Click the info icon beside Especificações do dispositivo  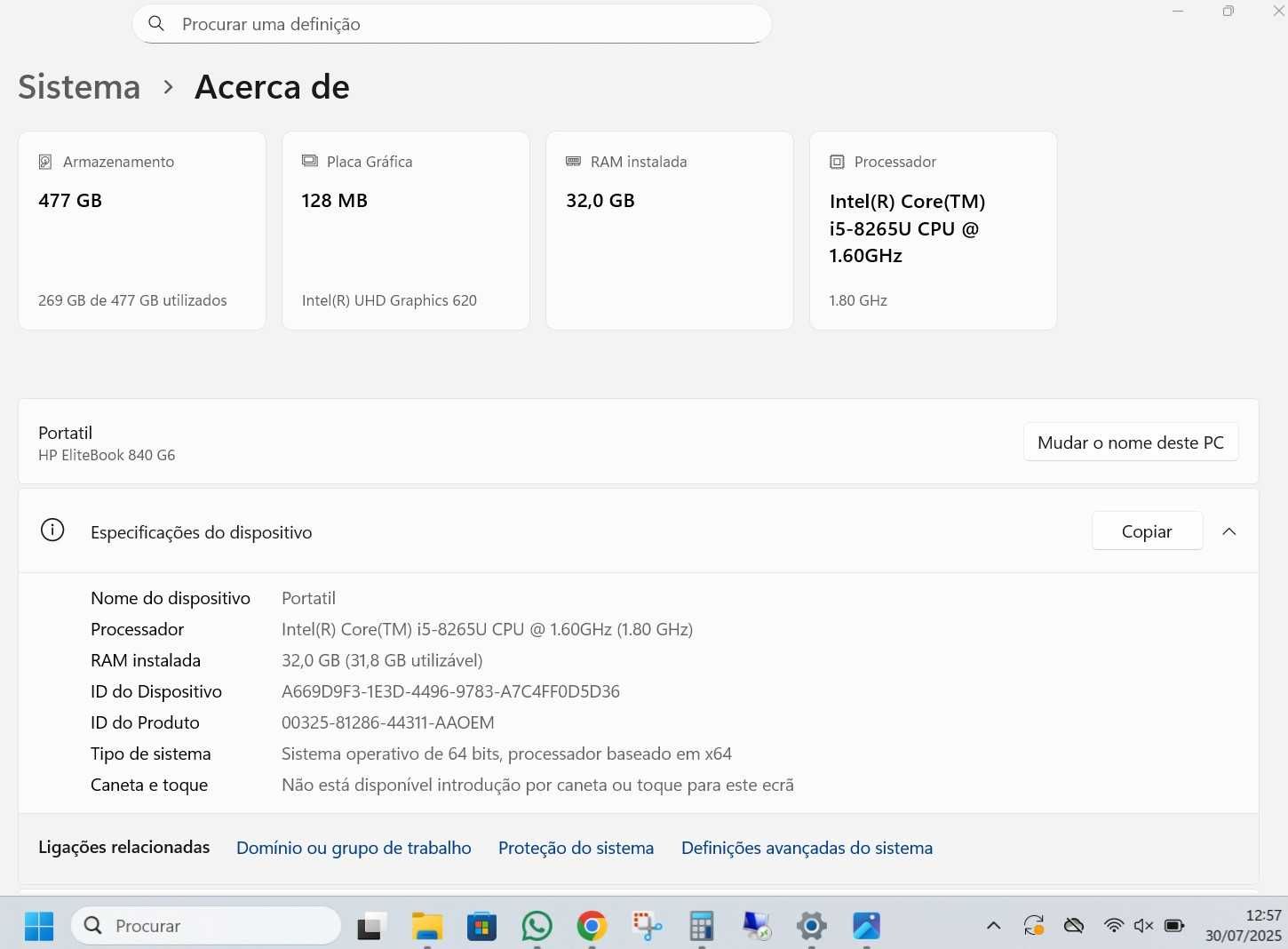click(x=52, y=530)
